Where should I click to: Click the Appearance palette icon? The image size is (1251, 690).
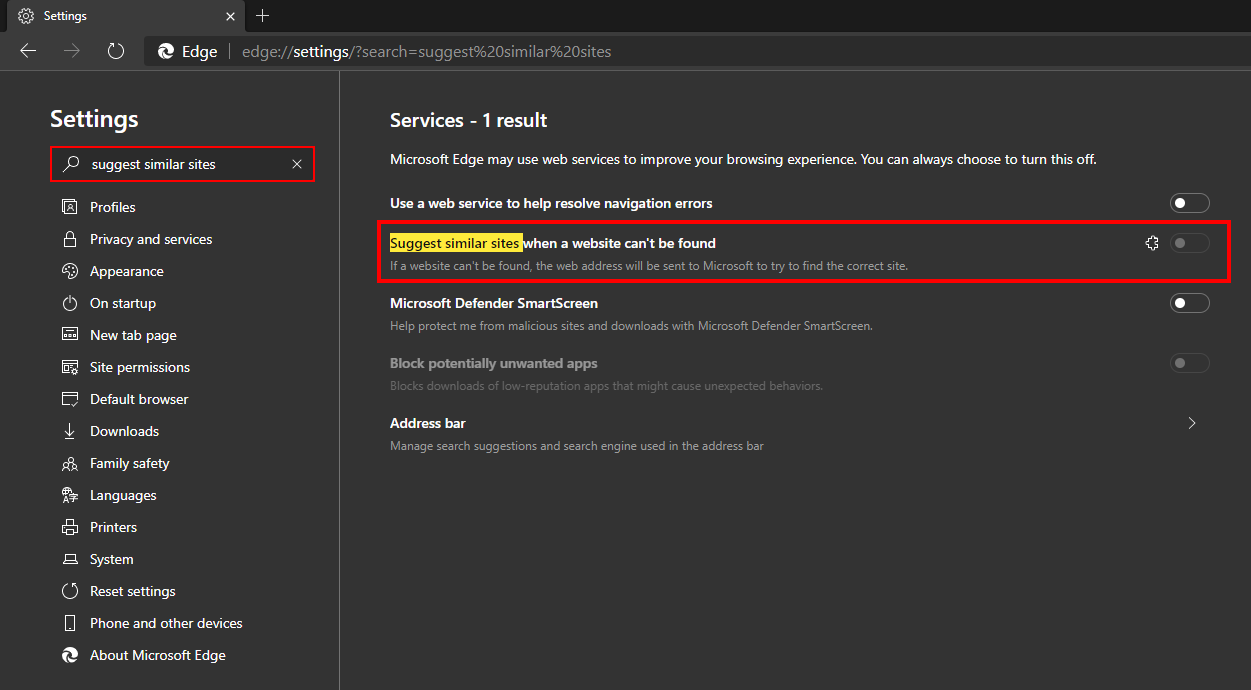tap(70, 271)
